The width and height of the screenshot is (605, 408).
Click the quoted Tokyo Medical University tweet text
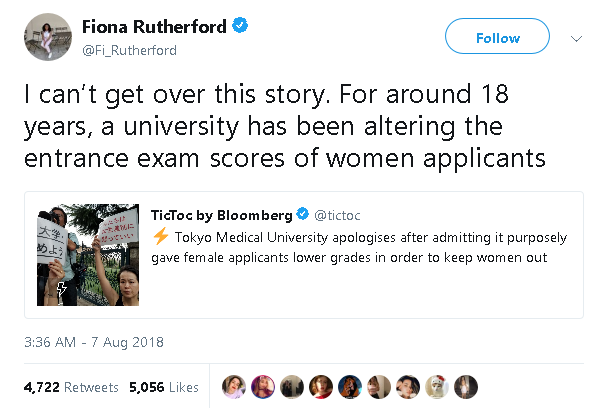coord(358,246)
